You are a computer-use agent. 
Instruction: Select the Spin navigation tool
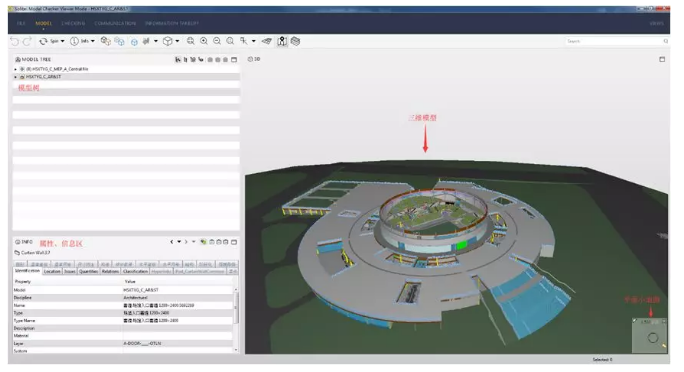click(x=48, y=41)
